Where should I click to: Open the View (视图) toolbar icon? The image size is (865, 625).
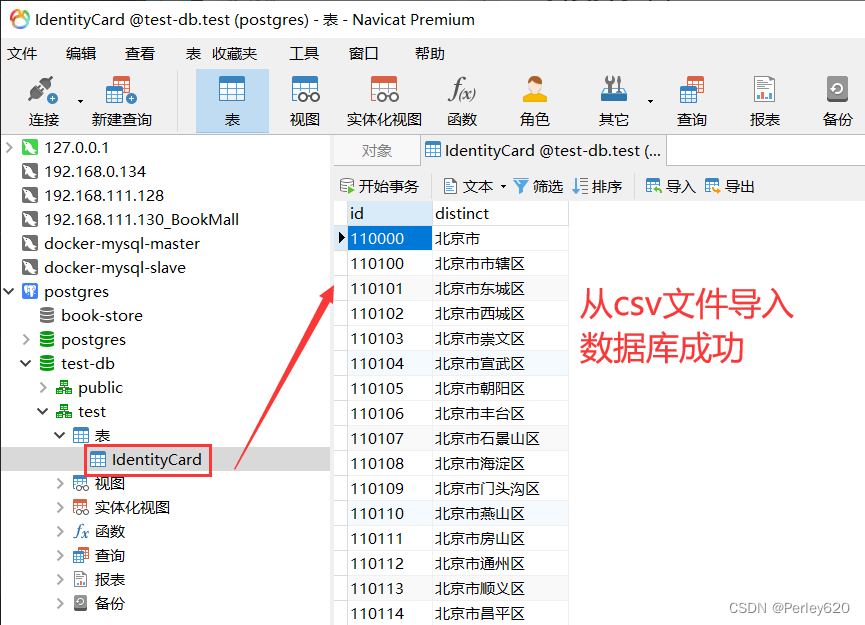(x=305, y=102)
